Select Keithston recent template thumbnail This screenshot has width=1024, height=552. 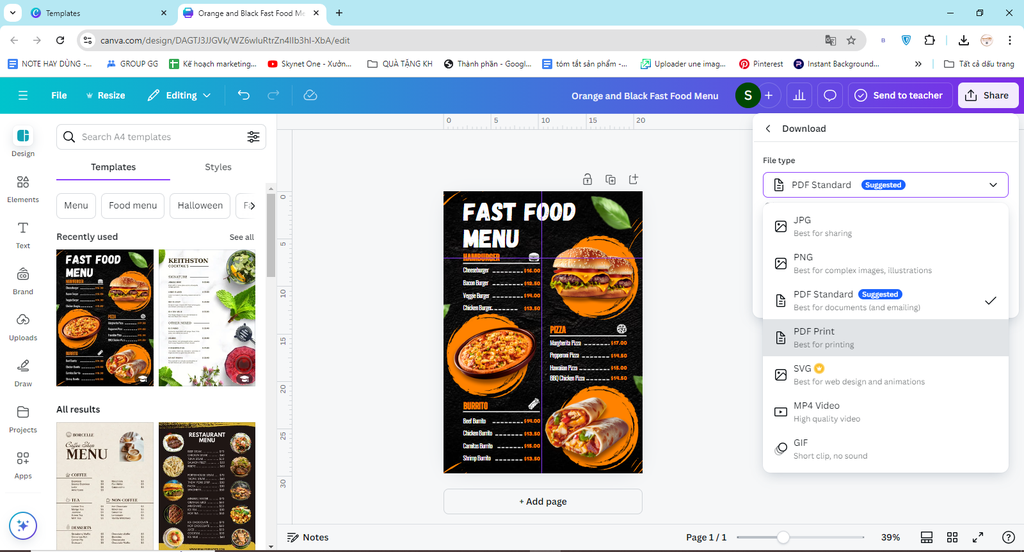[207, 317]
